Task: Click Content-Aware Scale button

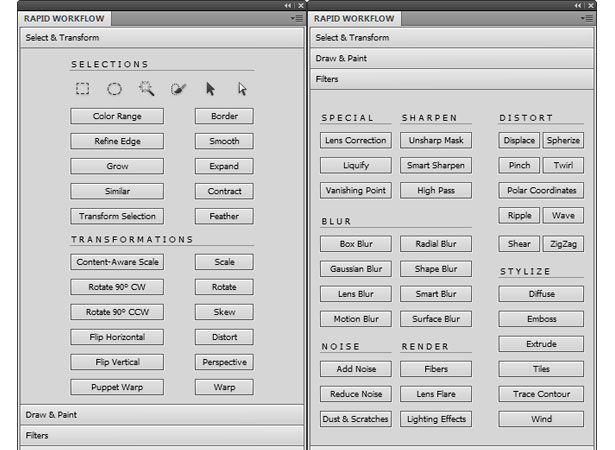Action: [x=117, y=262]
